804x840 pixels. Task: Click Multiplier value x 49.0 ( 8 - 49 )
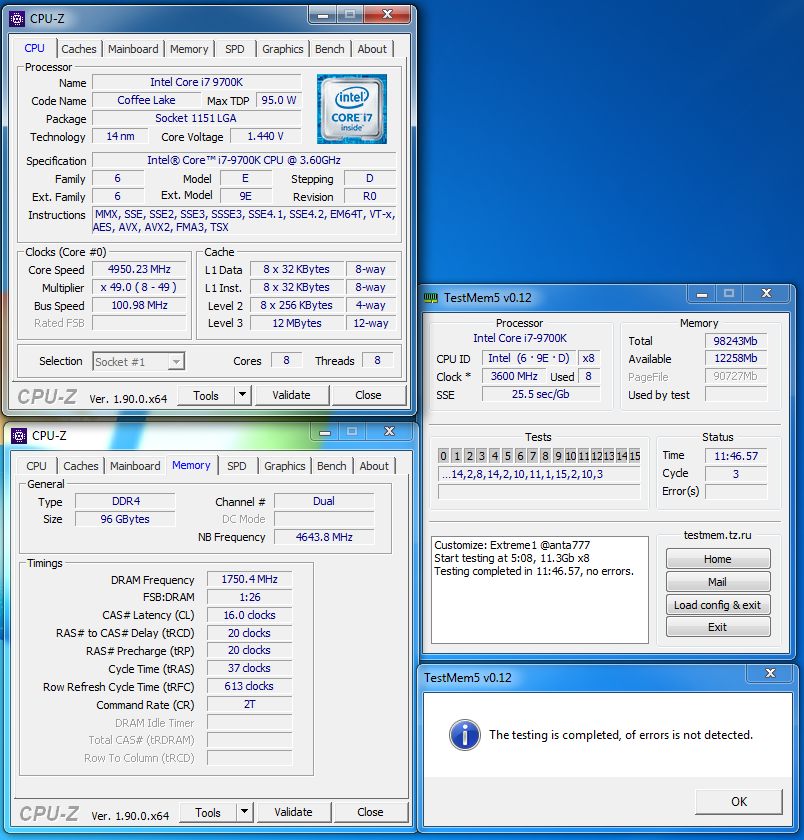[x=139, y=287]
